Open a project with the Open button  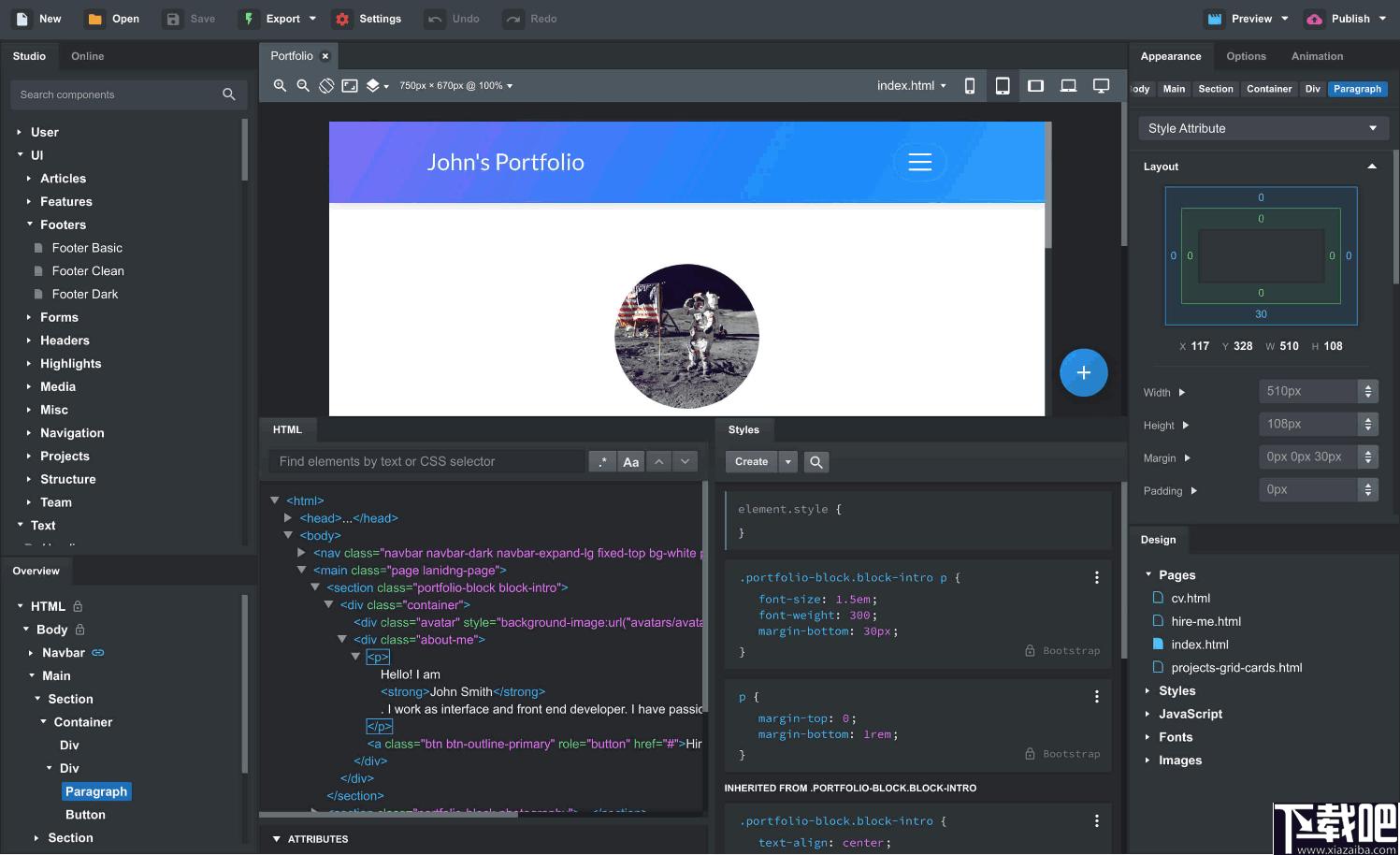pyautogui.click(x=112, y=19)
